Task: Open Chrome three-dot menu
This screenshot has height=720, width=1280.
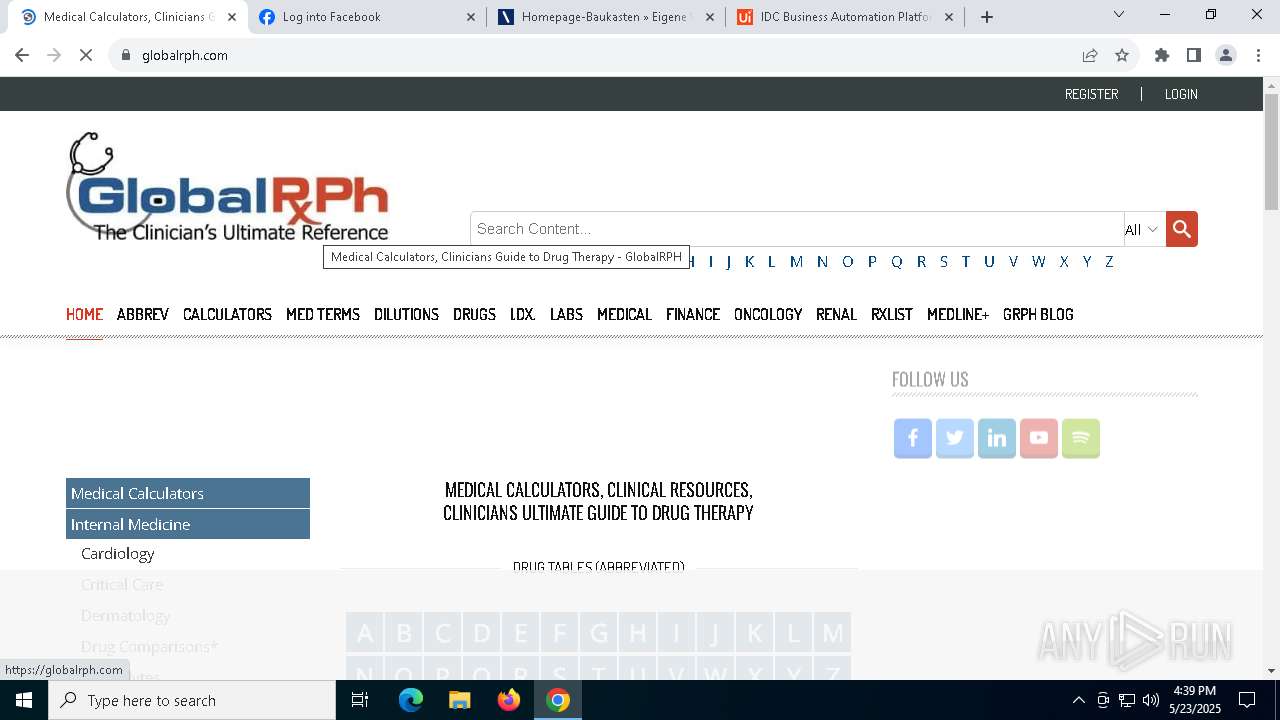Action: 1258,55
